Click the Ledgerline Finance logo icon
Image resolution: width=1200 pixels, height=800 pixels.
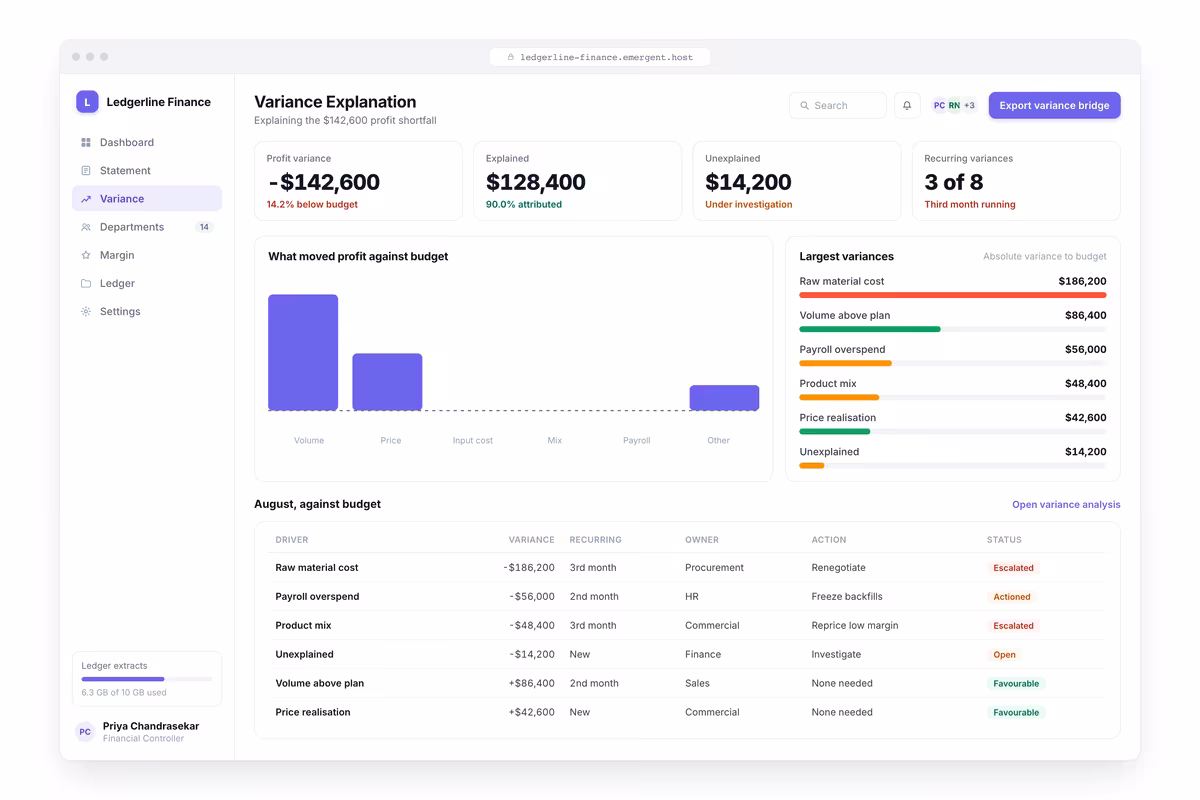tap(87, 101)
